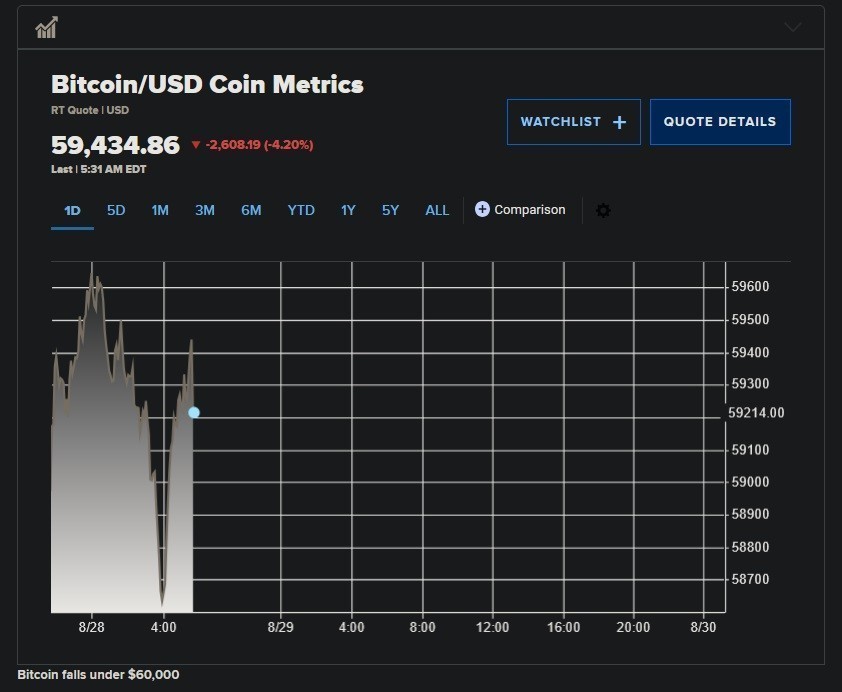Open Quote Details

(720, 122)
